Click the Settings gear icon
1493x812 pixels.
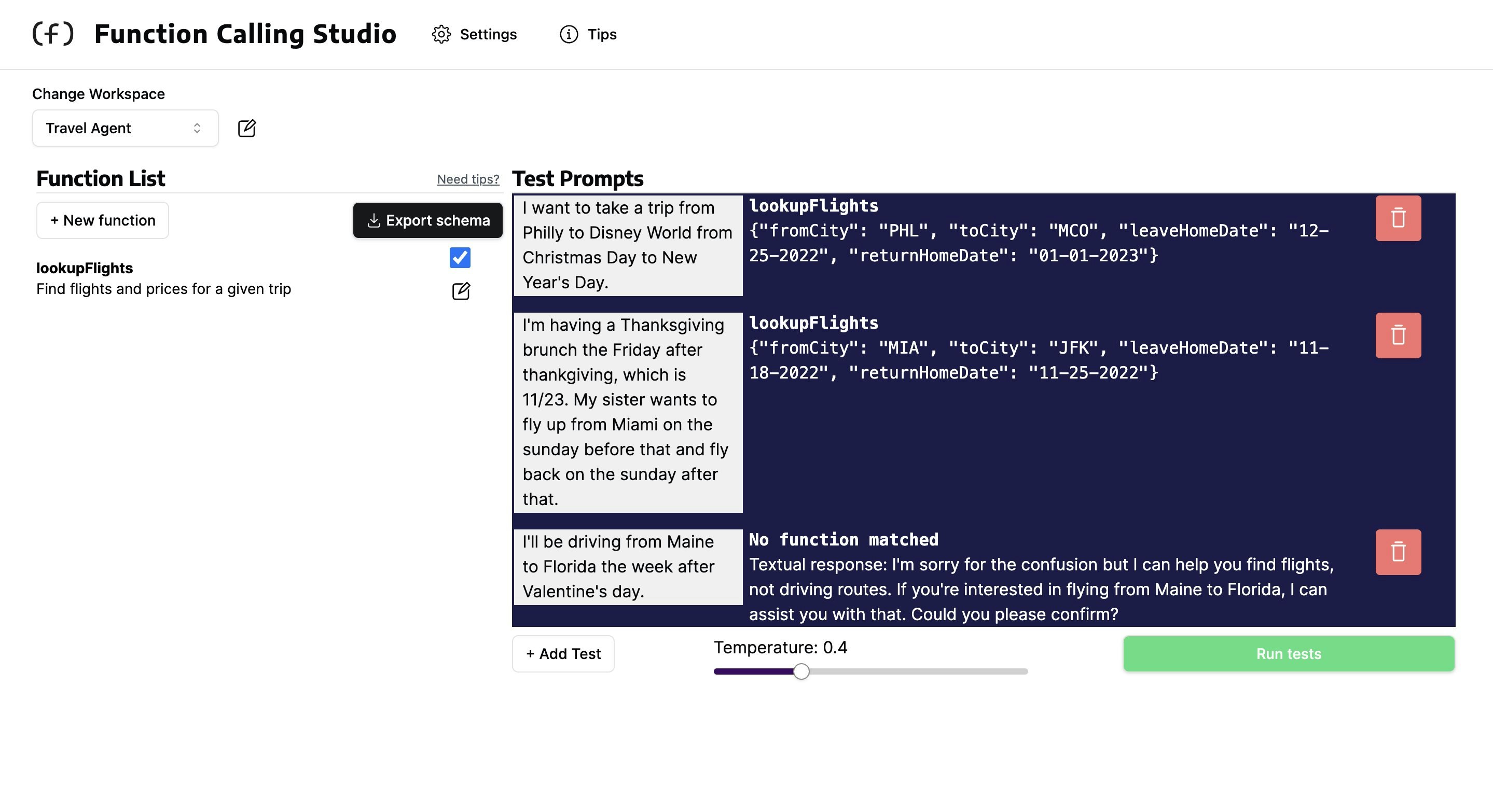click(x=441, y=34)
